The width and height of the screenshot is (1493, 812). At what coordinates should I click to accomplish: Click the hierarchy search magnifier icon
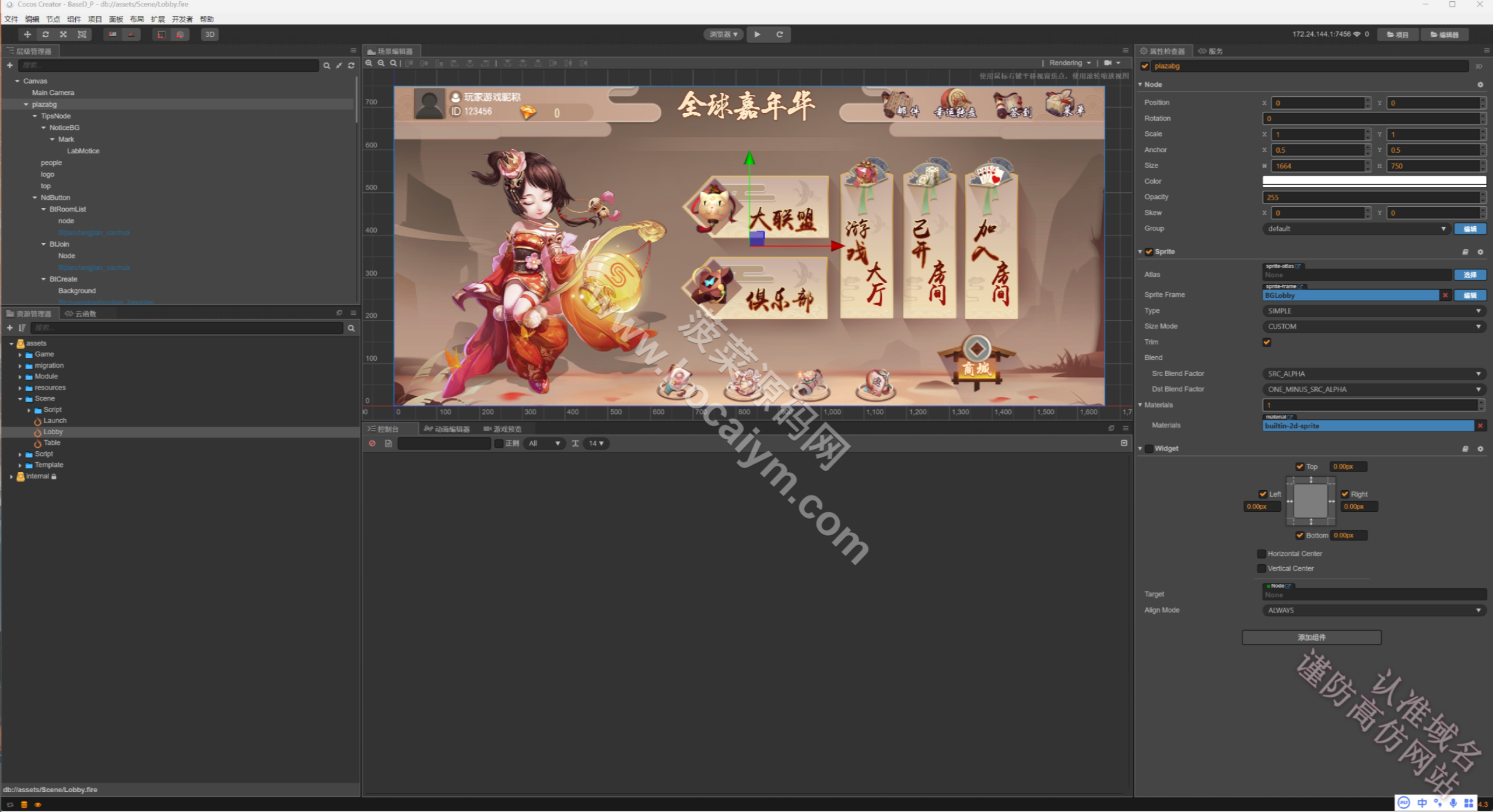(x=327, y=66)
